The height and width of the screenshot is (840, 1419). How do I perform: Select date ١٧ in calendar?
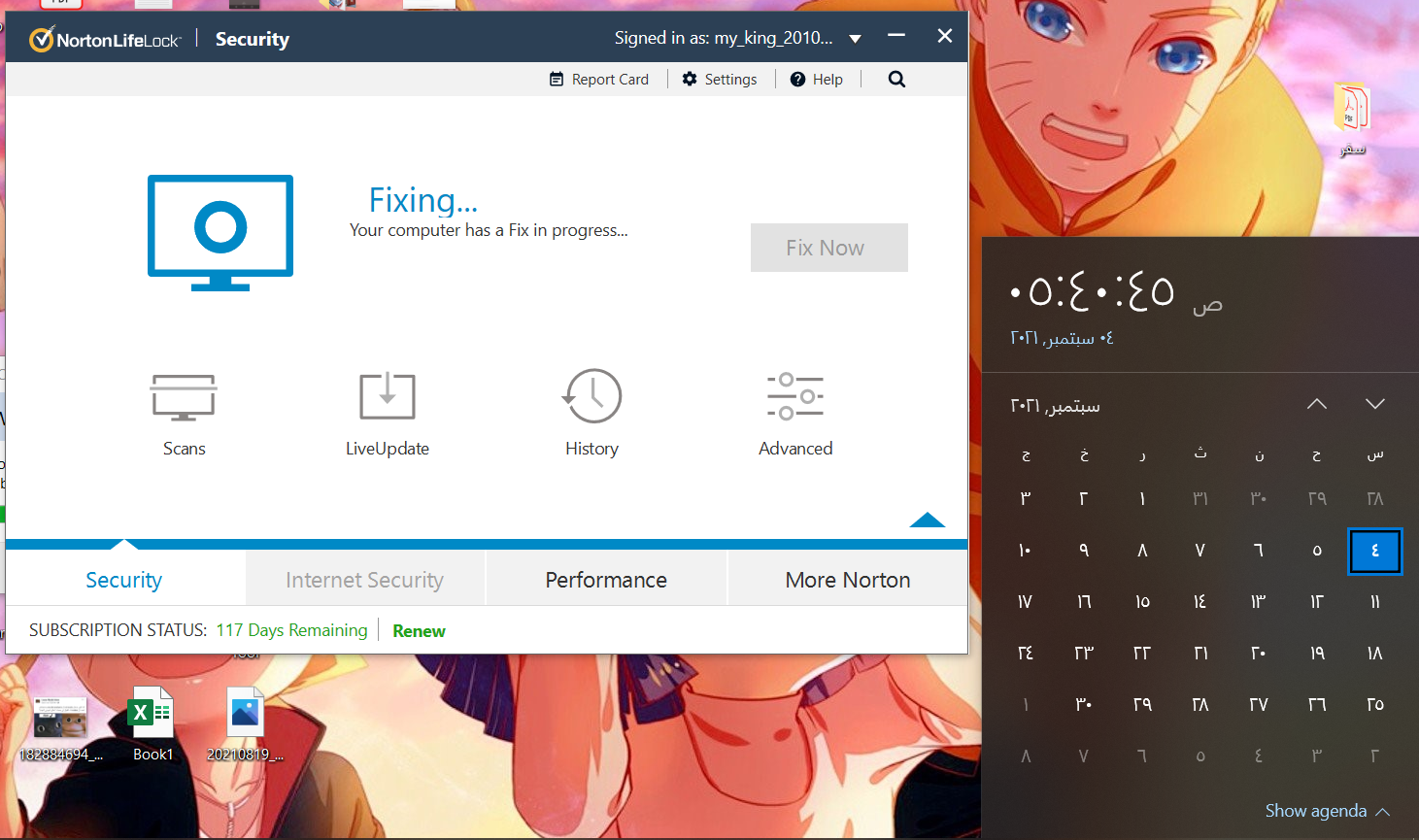coord(1026,602)
